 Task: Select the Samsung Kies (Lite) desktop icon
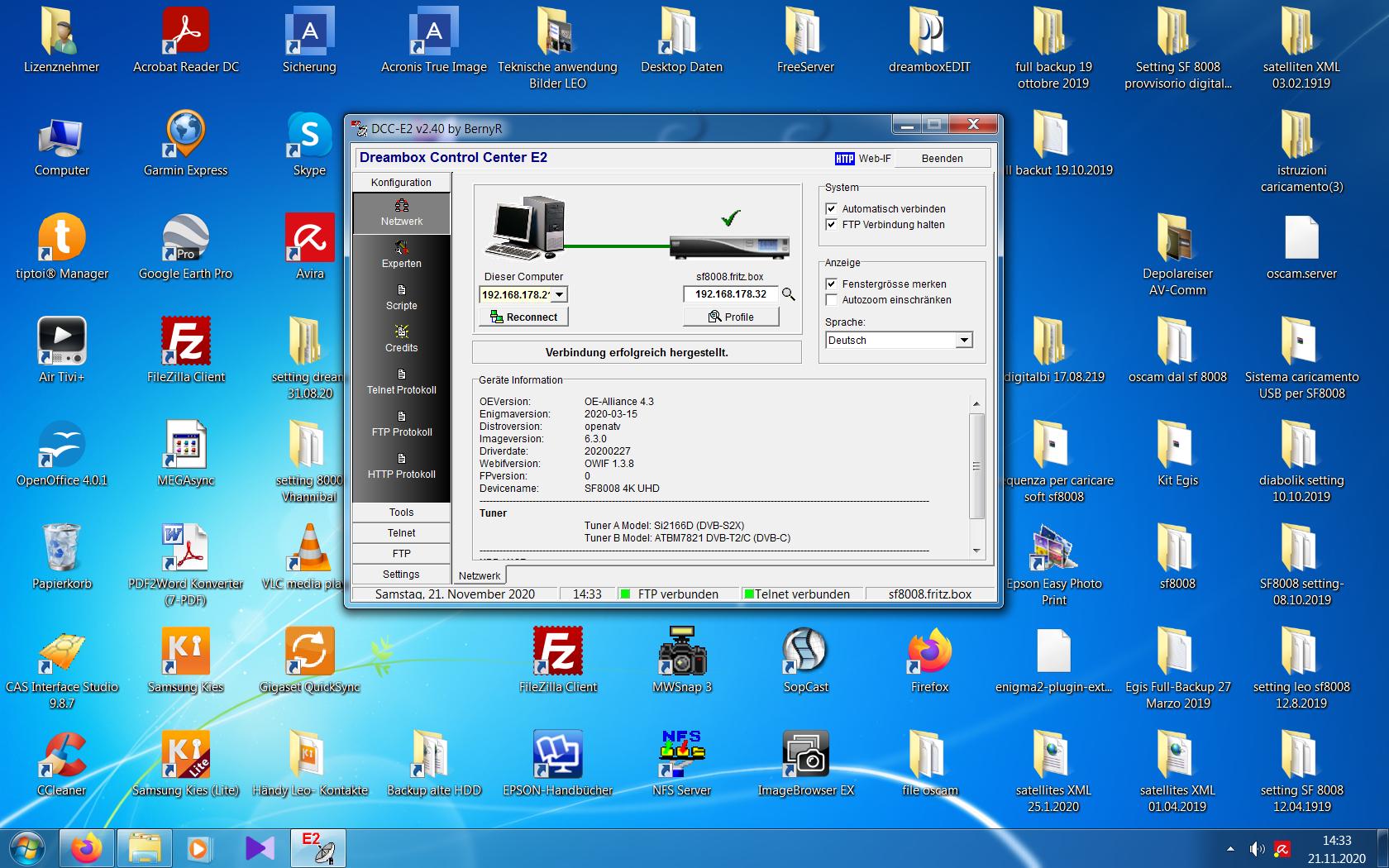click(x=186, y=765)
